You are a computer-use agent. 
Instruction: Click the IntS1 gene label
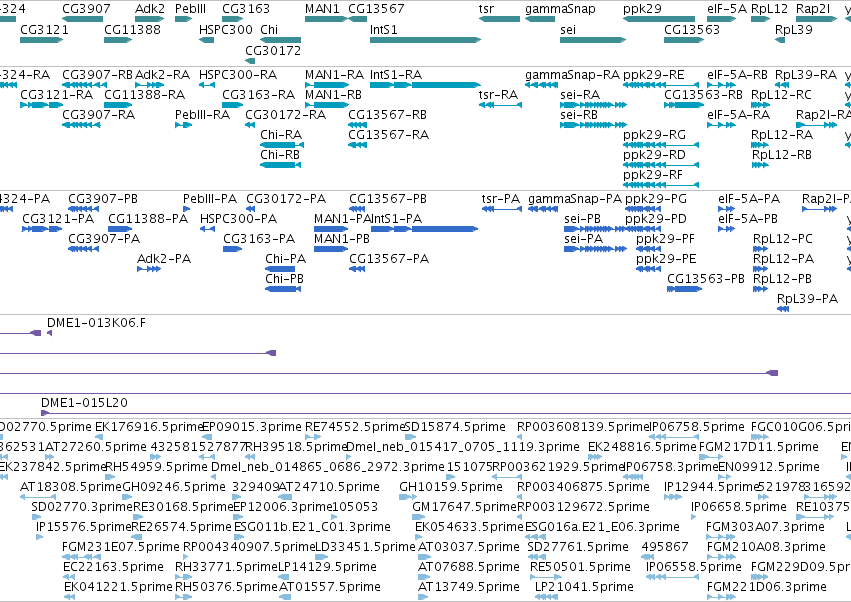click(x=384, y=29)
